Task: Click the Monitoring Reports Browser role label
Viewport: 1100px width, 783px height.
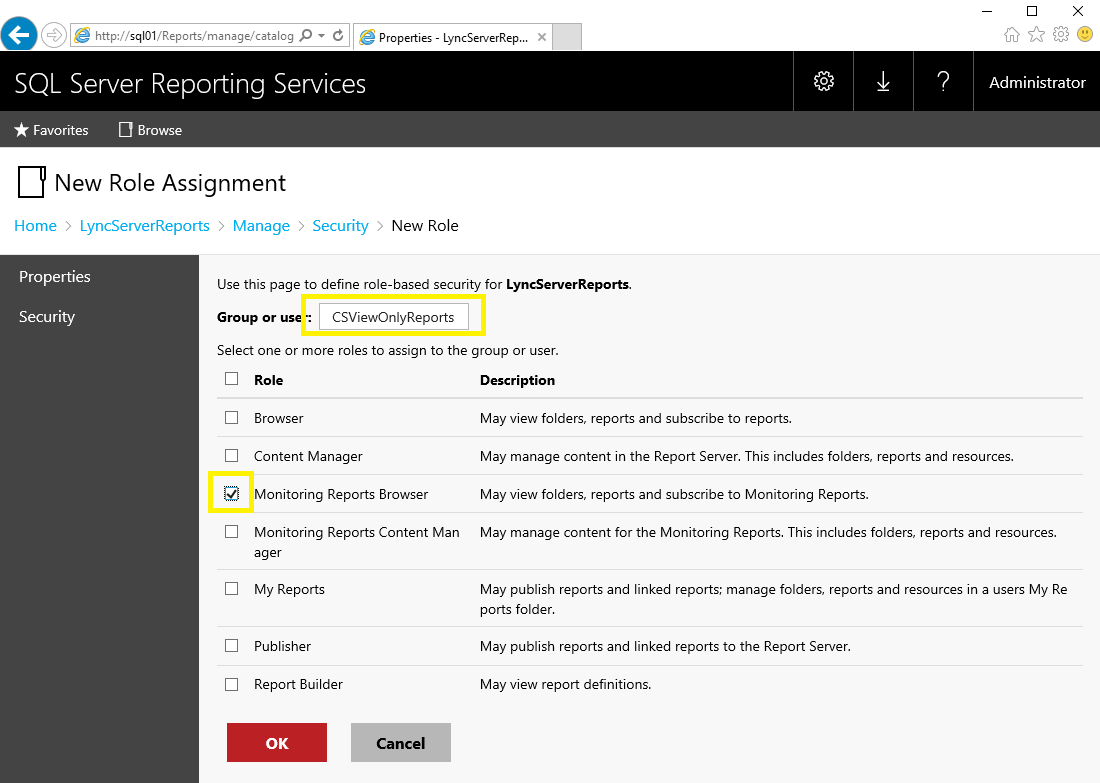Action: tap(341, 494)
